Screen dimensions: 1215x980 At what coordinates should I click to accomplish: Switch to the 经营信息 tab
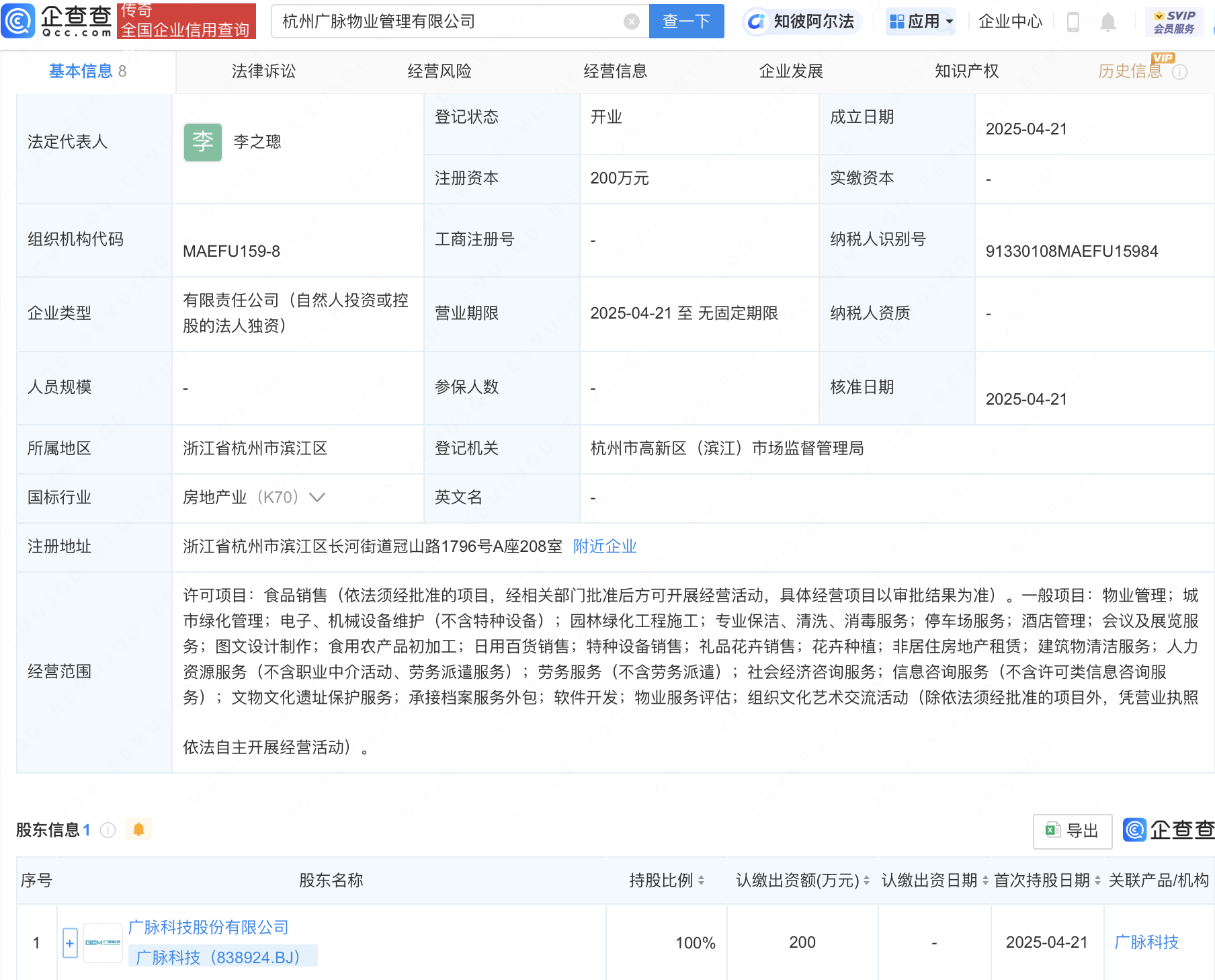(616, 71)
